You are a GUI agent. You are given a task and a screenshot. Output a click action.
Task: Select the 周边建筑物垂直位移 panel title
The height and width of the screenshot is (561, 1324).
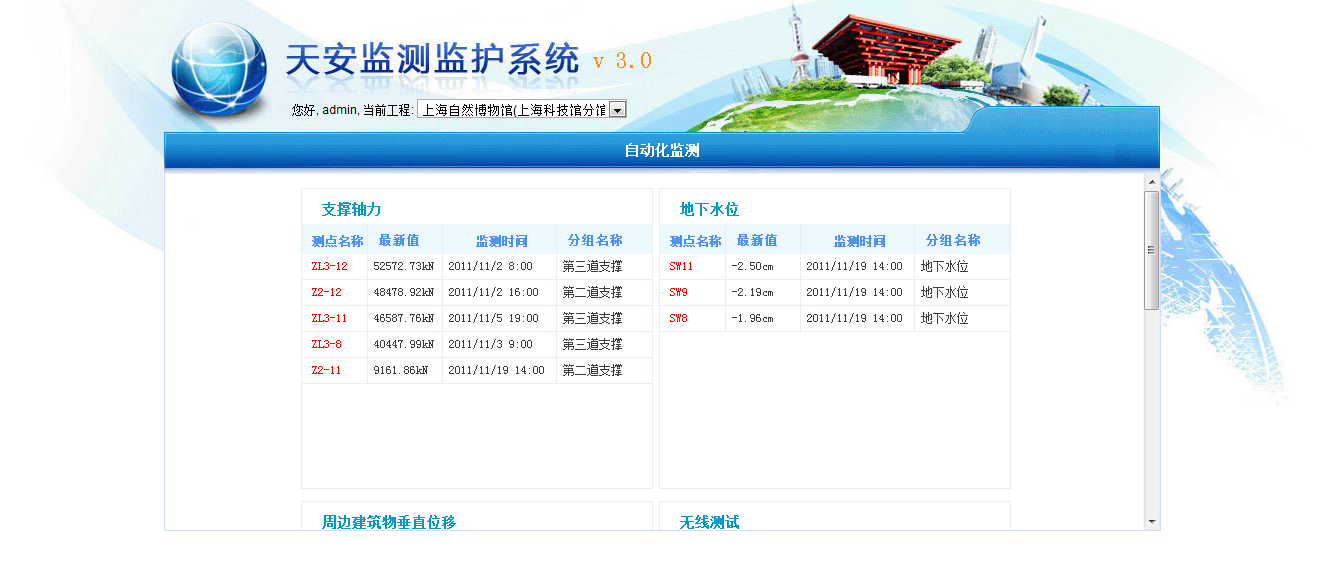point(389,522)
